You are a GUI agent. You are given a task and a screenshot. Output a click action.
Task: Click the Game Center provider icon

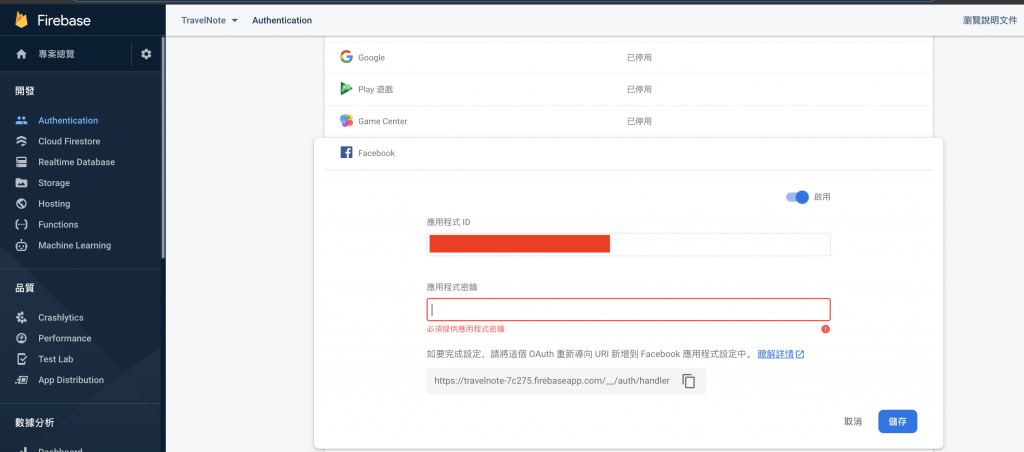pyautogui.click(x=346, y=121)
